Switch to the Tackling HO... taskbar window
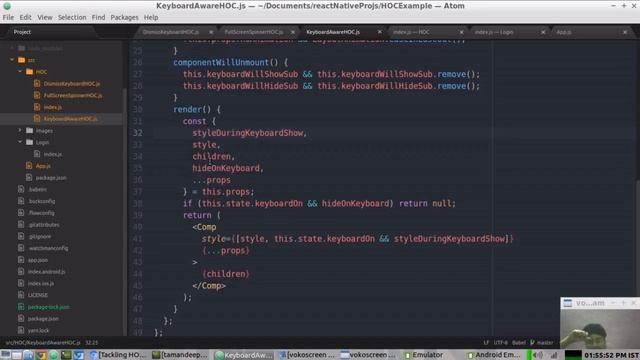This screenshot has width=640, height=360. (118, 355)
